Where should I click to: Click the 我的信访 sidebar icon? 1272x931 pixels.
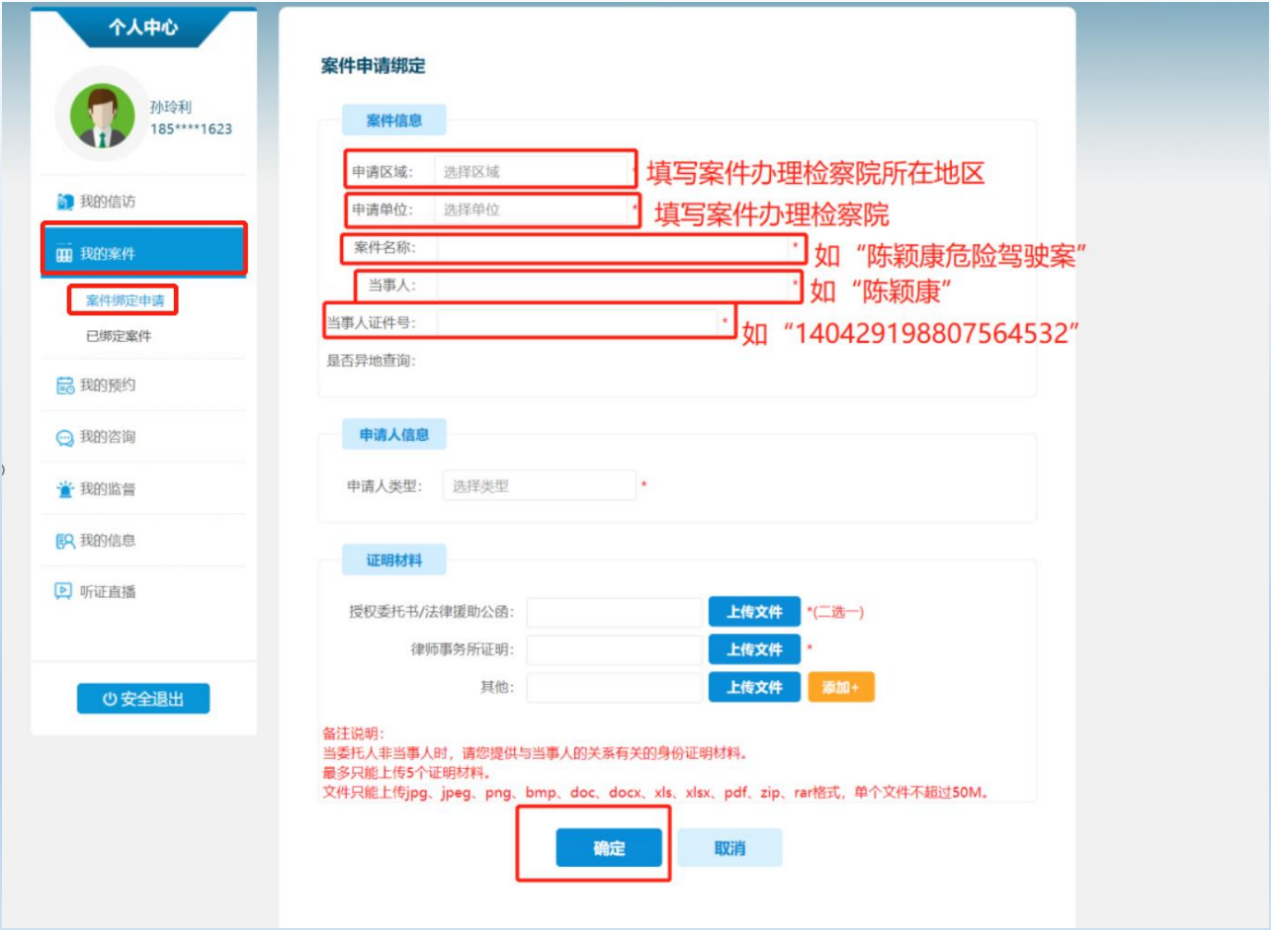tap(66, 202)
